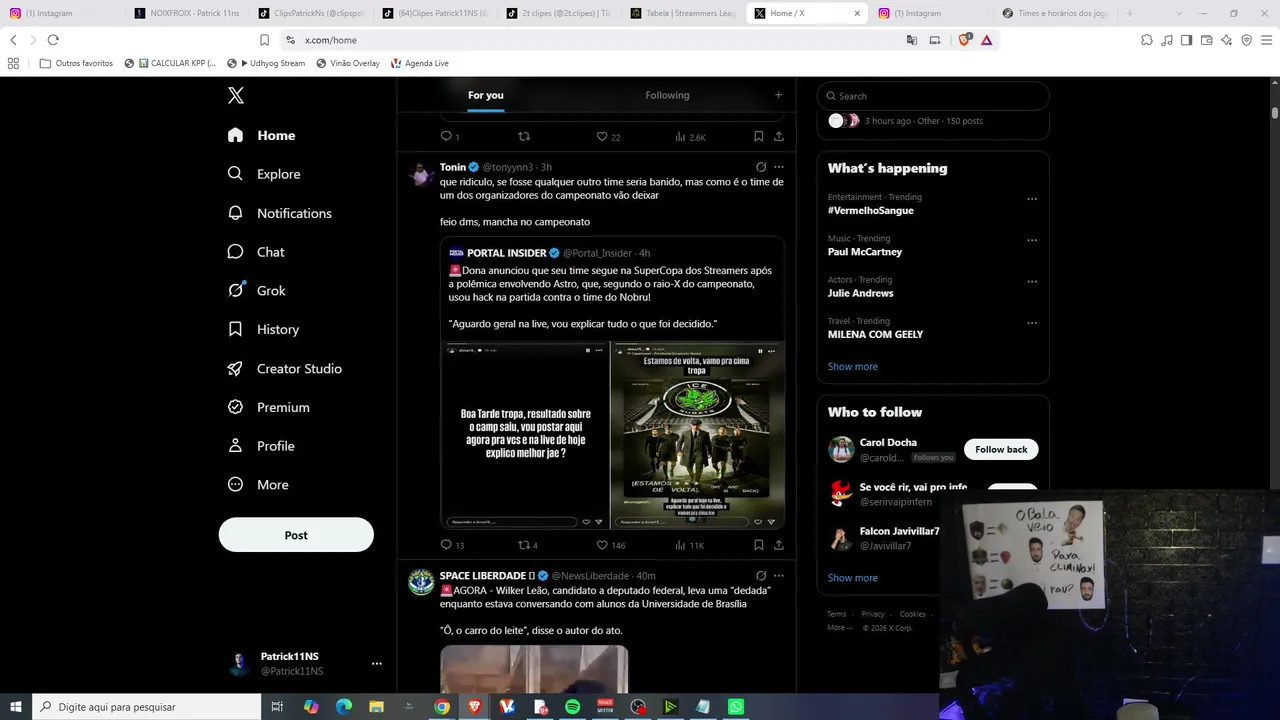Viewport: 1280px width, 720px height.
Task: Bookmark this page in the address bar
Action: [264, 40]
